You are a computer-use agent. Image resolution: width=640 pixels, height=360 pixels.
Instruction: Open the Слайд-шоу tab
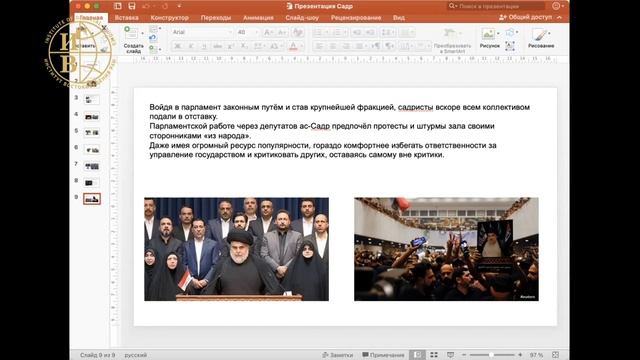302,18
